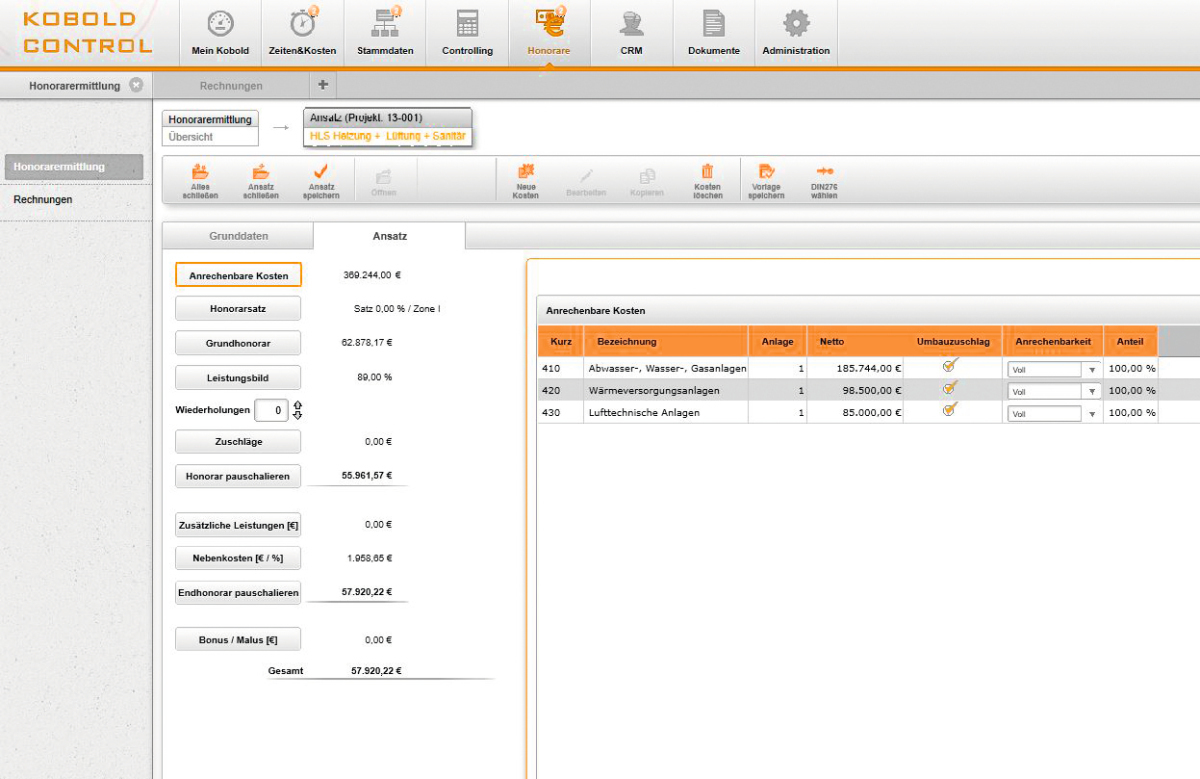The height and width of the screenshot is (779, 1200).
Task: Sort by the Bezeichnung column header
Action: 666,341
